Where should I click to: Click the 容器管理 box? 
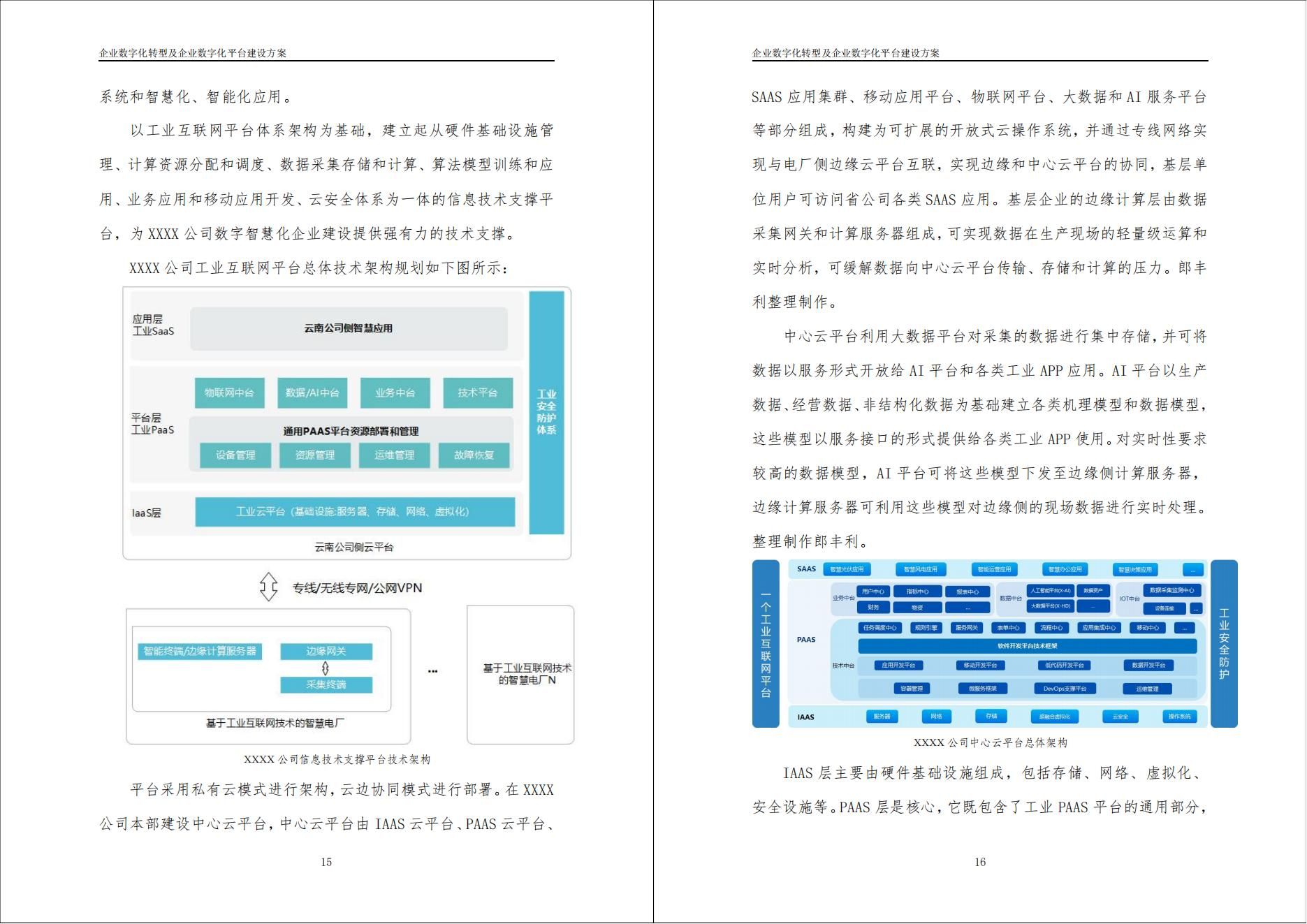(912, 689)
